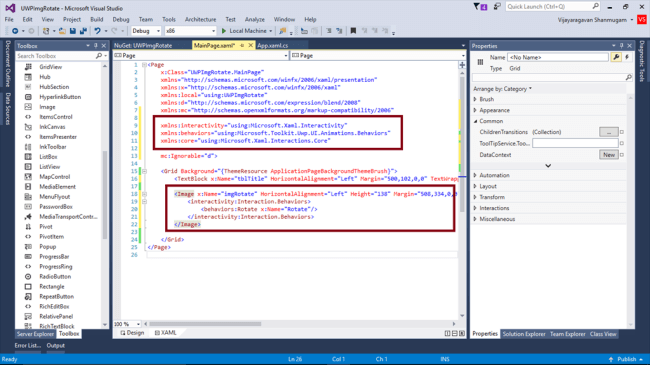Click the Image control in Toolbox
The height and width of the screenshot is (365, 650).
click(47, 107)
